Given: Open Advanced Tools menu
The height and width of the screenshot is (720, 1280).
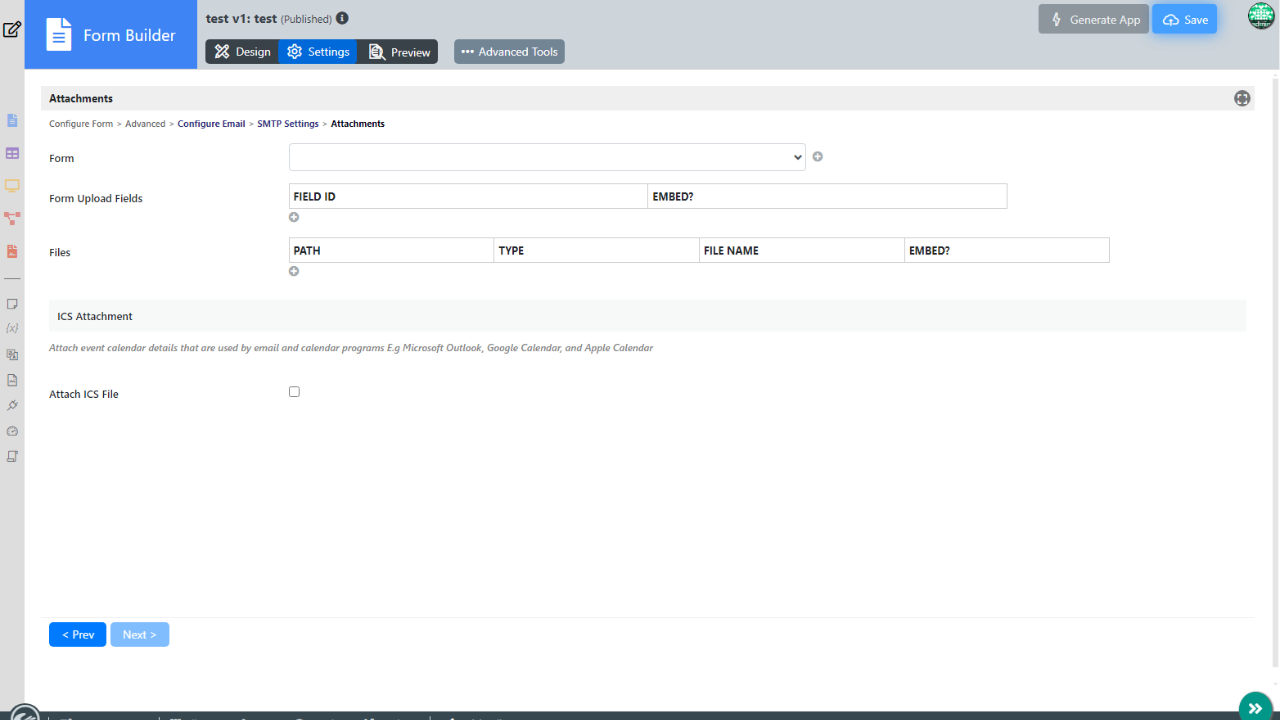Looking at the screenshot, I should [509, 52].
